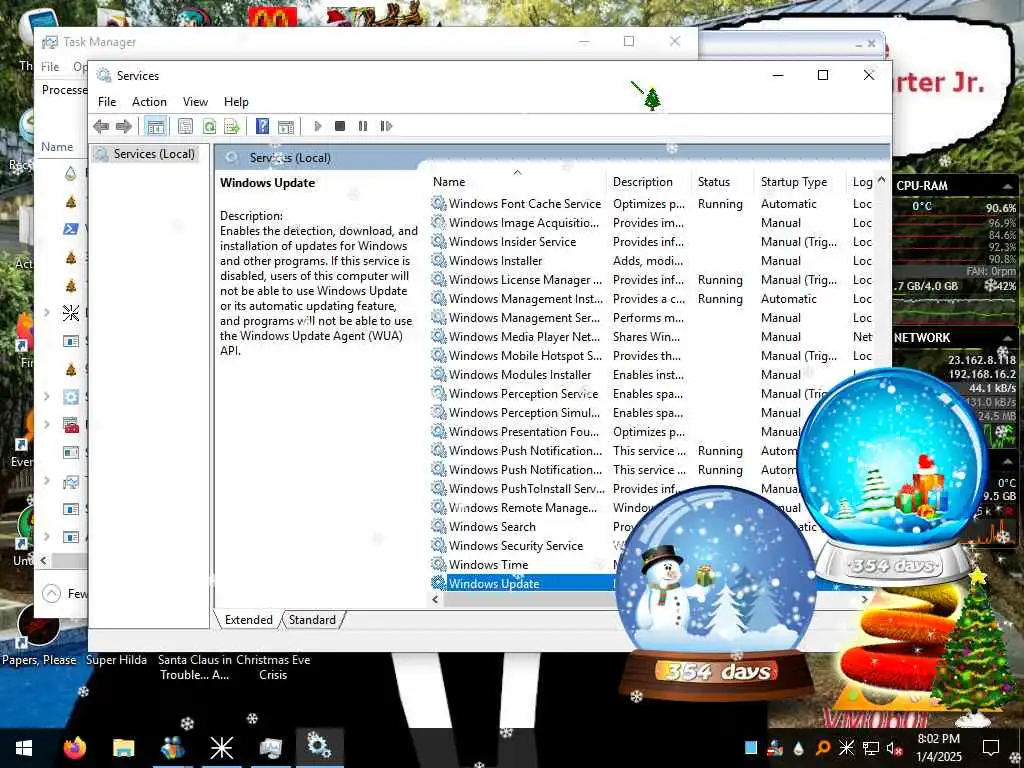1024x768 pixels.
Task: Select the Windows Security Service row
Action: [522, 545]
